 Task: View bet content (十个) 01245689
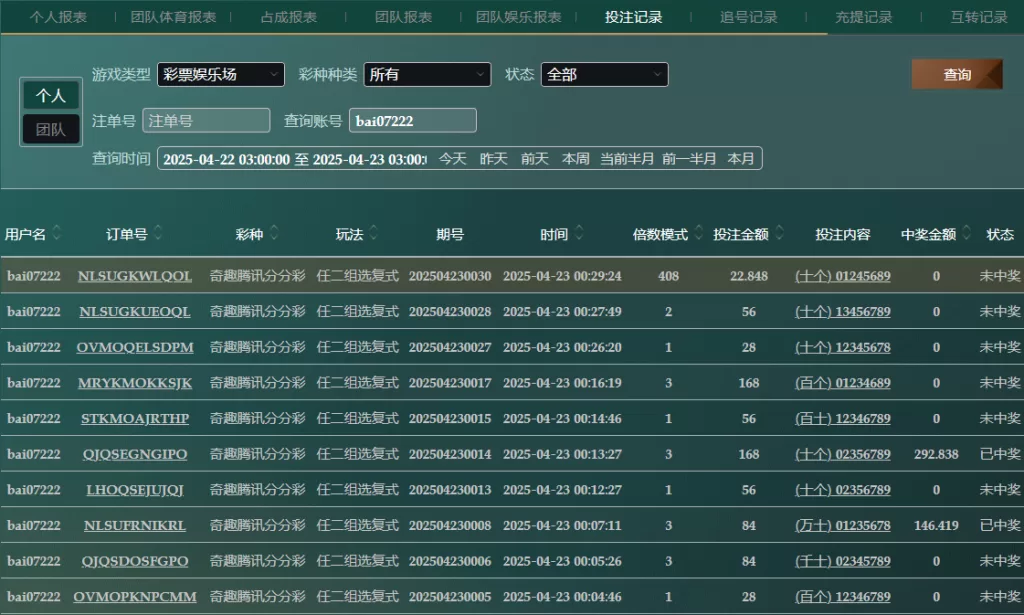click(x=842, y=276)
